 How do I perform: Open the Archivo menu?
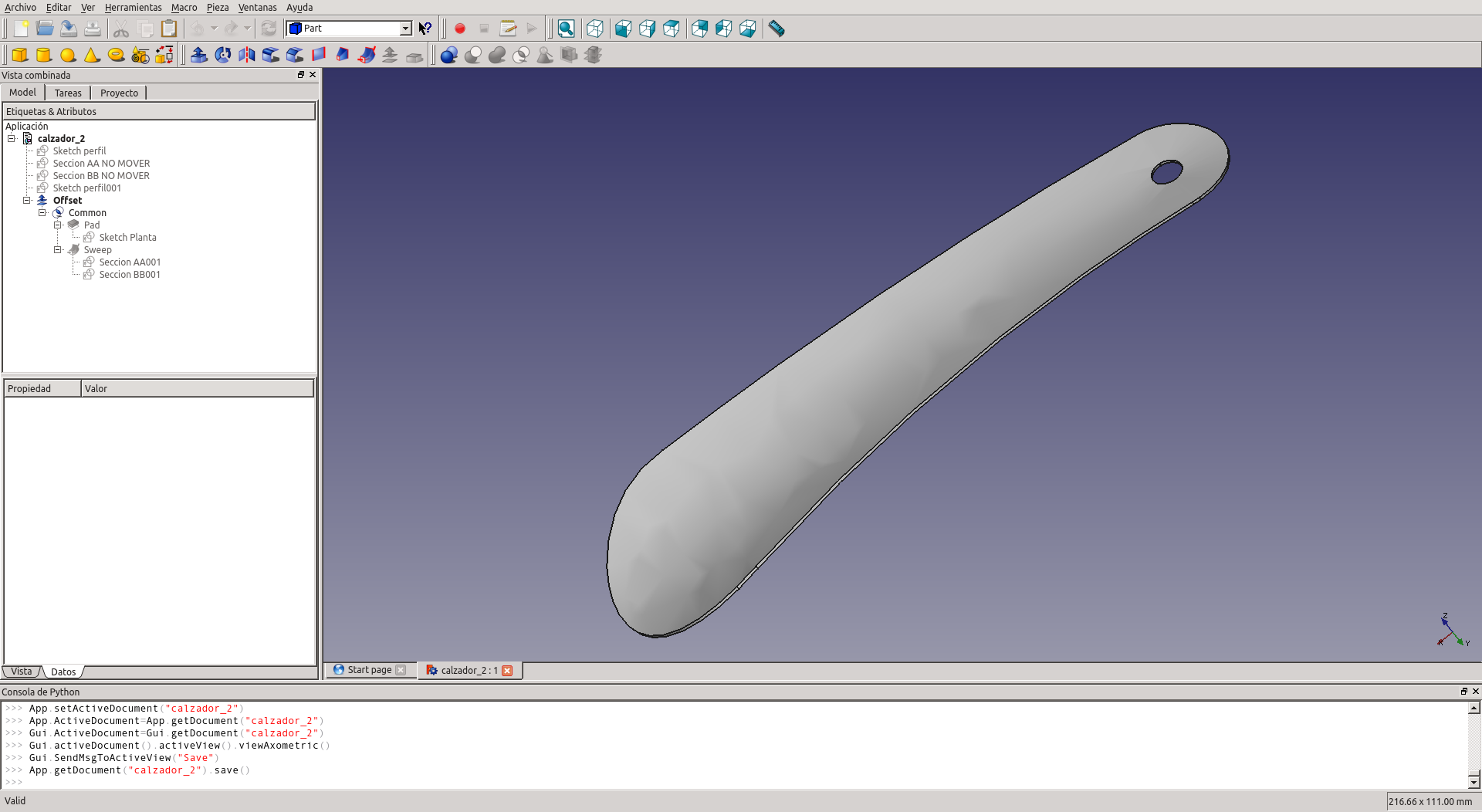20,8
